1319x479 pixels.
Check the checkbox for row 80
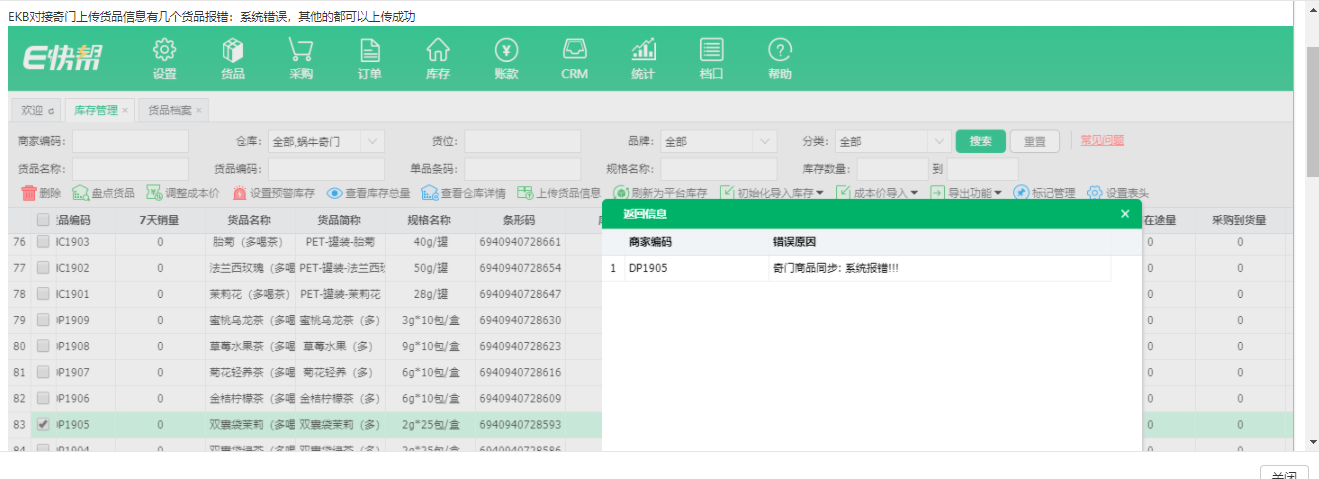point(43,346)
